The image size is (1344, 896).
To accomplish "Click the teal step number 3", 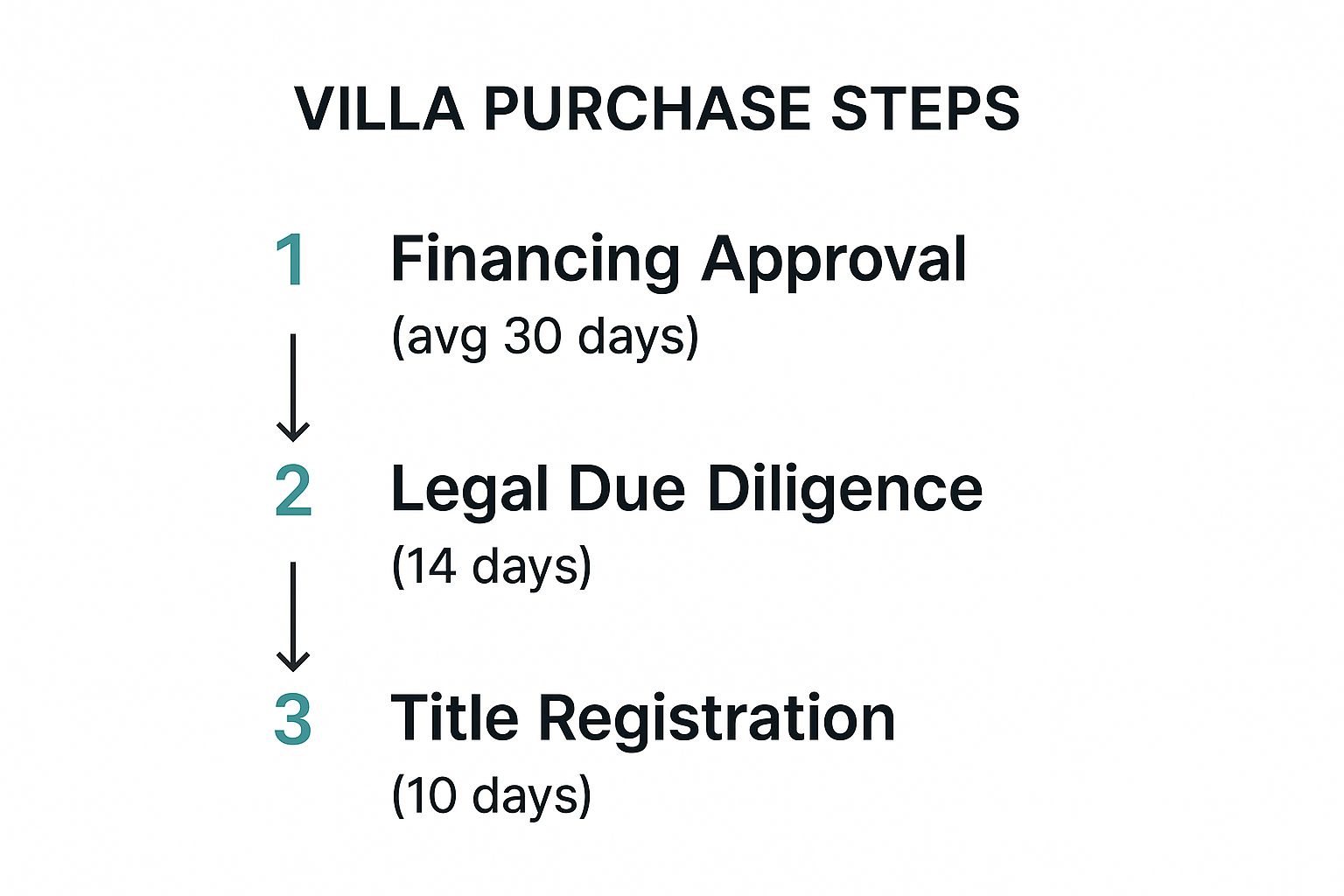I will click(x=293, y=720).
